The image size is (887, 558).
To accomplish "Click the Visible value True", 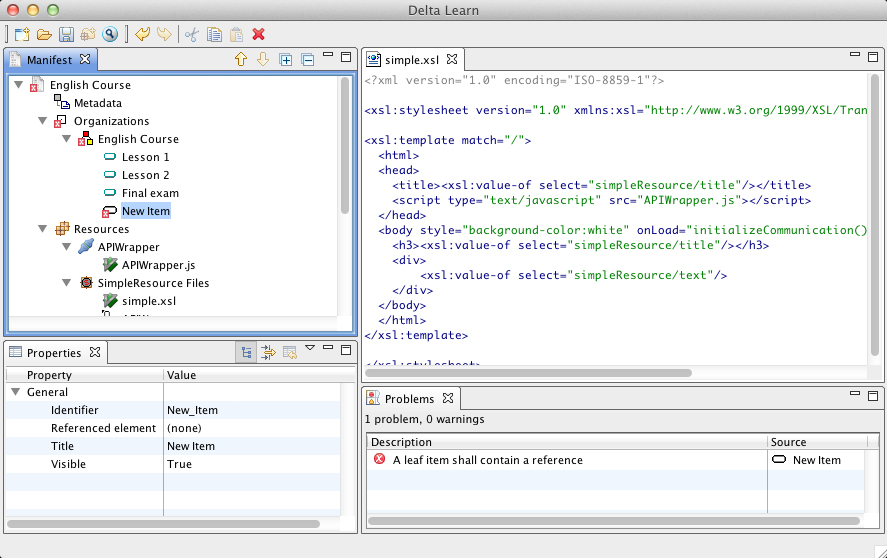I will pos(179,464).
